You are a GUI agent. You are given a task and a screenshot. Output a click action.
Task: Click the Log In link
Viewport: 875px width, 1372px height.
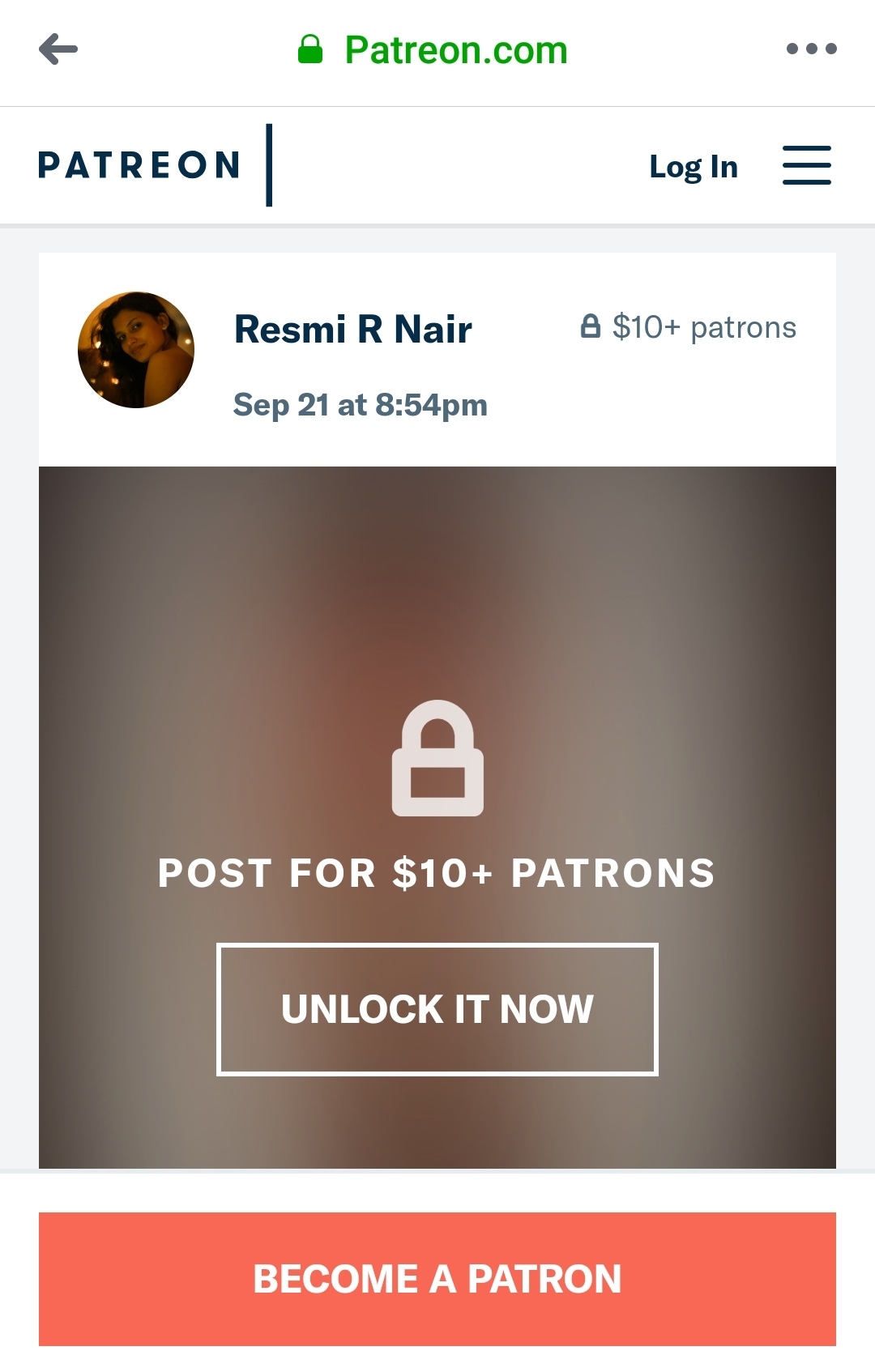(694, 167)
